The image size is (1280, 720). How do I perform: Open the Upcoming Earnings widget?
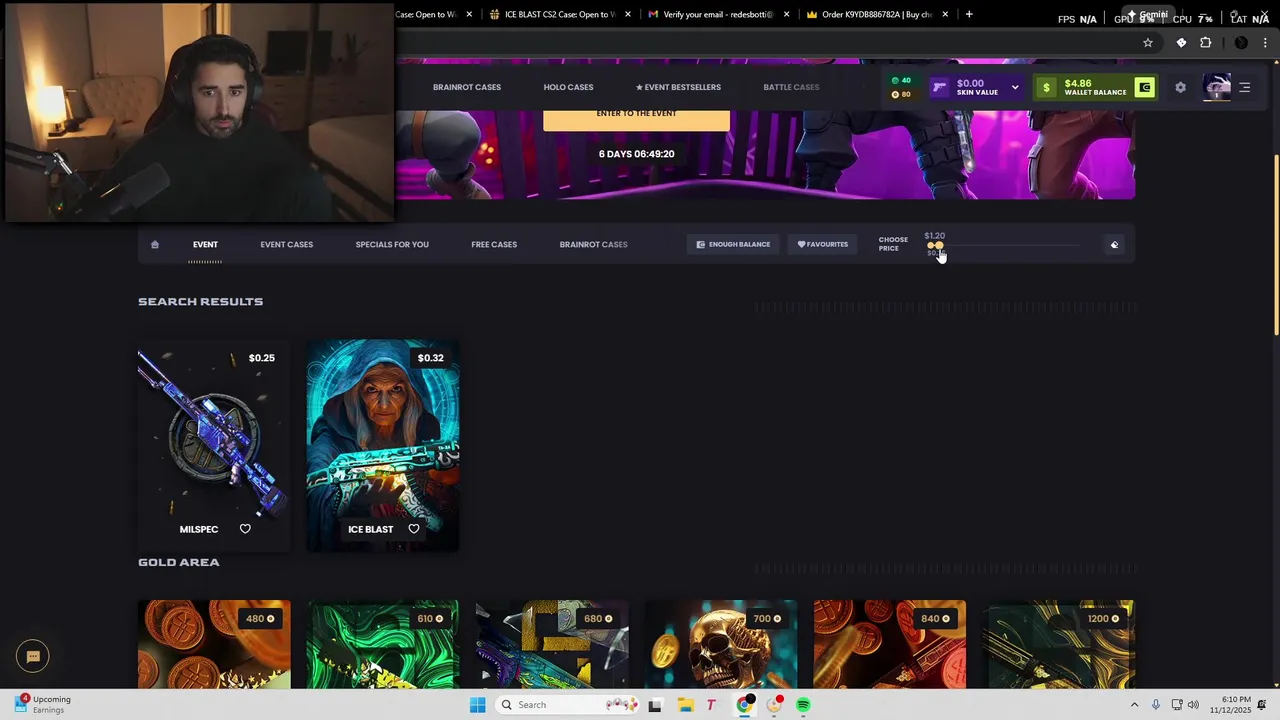click(43, 704)
